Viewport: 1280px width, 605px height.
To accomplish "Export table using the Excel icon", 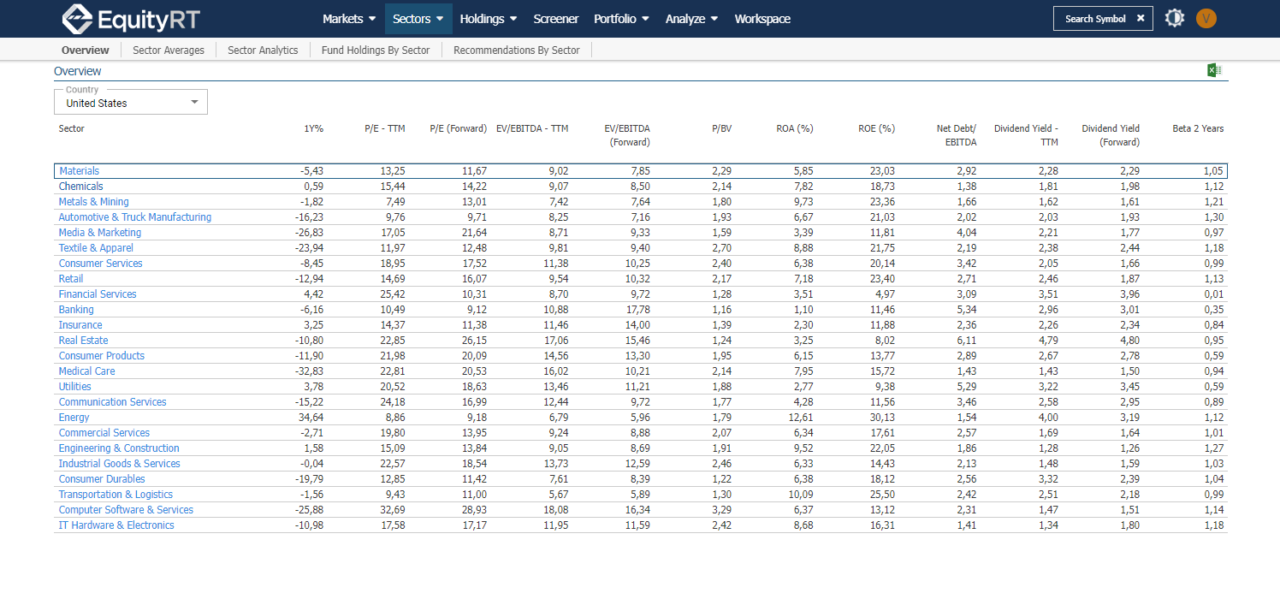I will pyautogui.click(x=1214, y=70).
